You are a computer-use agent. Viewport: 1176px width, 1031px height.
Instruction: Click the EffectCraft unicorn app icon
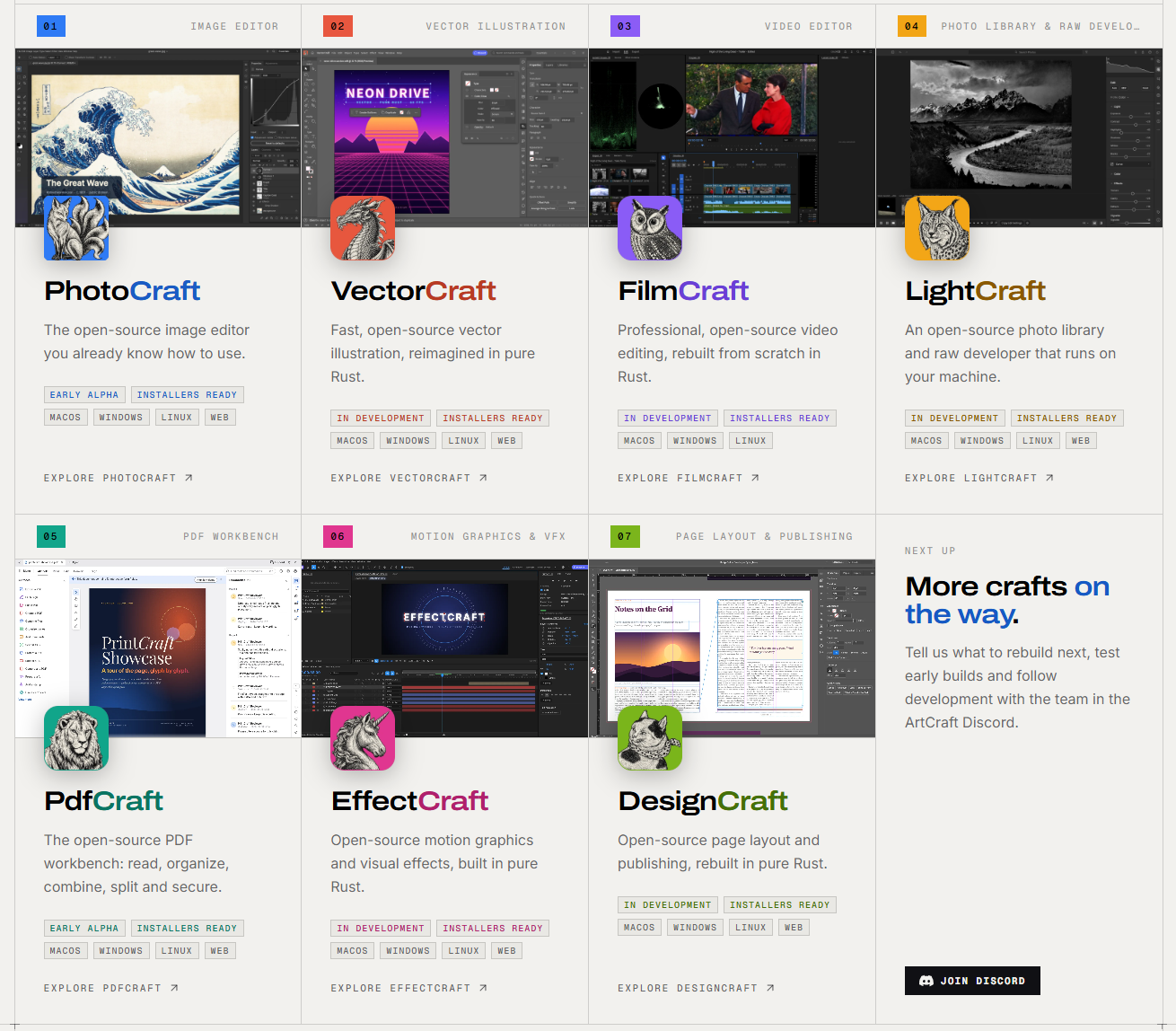click(x=363, y=738)
